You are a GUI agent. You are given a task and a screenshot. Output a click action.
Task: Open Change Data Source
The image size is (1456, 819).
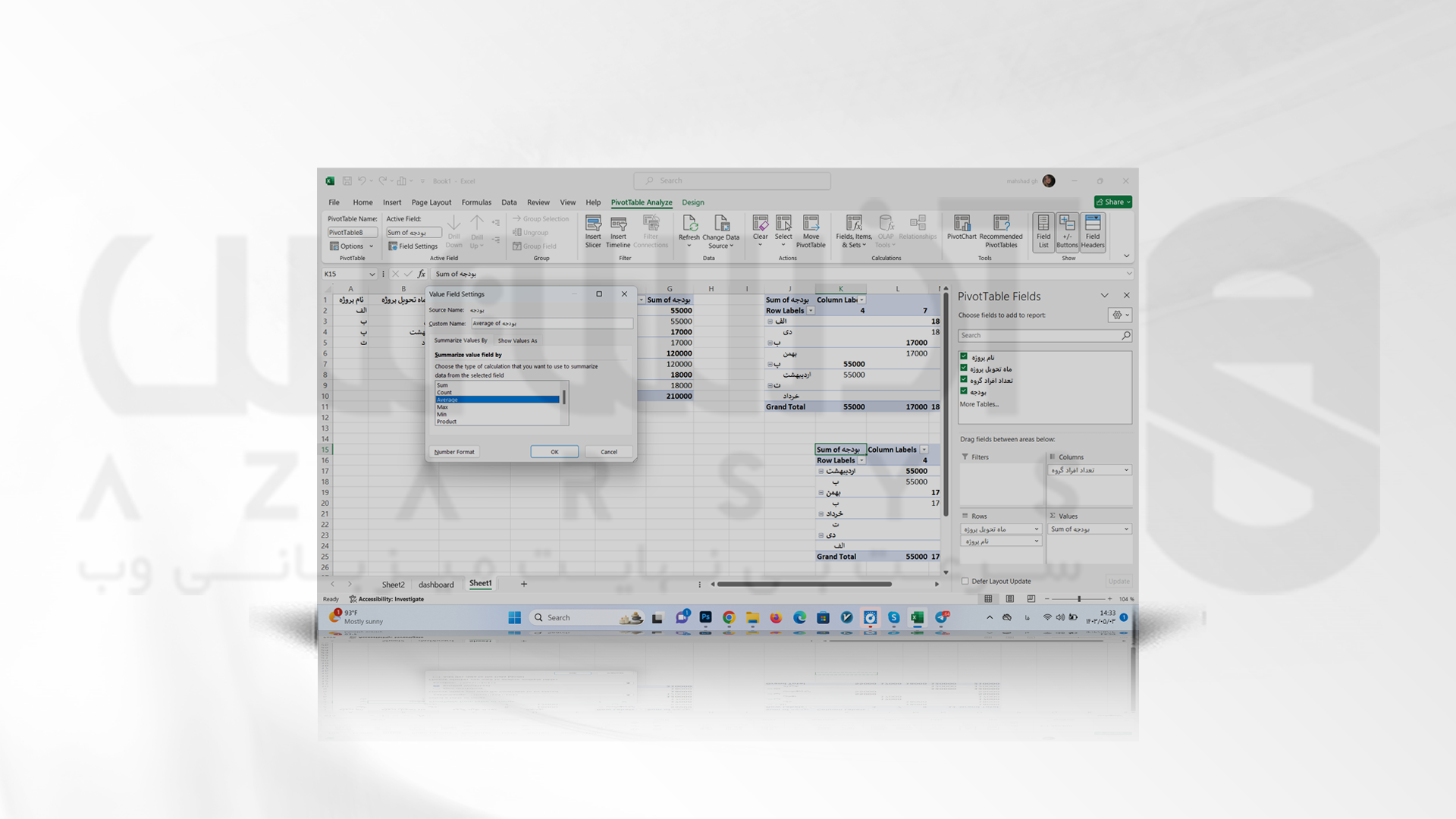click(x=720, y=231)
